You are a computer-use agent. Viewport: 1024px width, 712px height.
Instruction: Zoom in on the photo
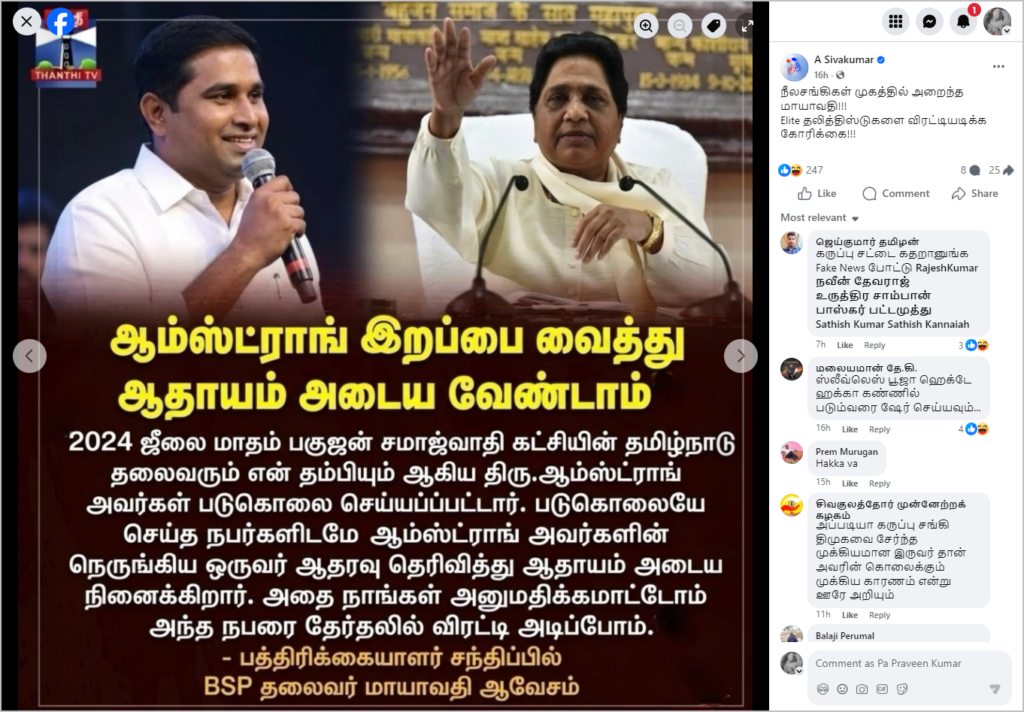[x=647, y=25]
